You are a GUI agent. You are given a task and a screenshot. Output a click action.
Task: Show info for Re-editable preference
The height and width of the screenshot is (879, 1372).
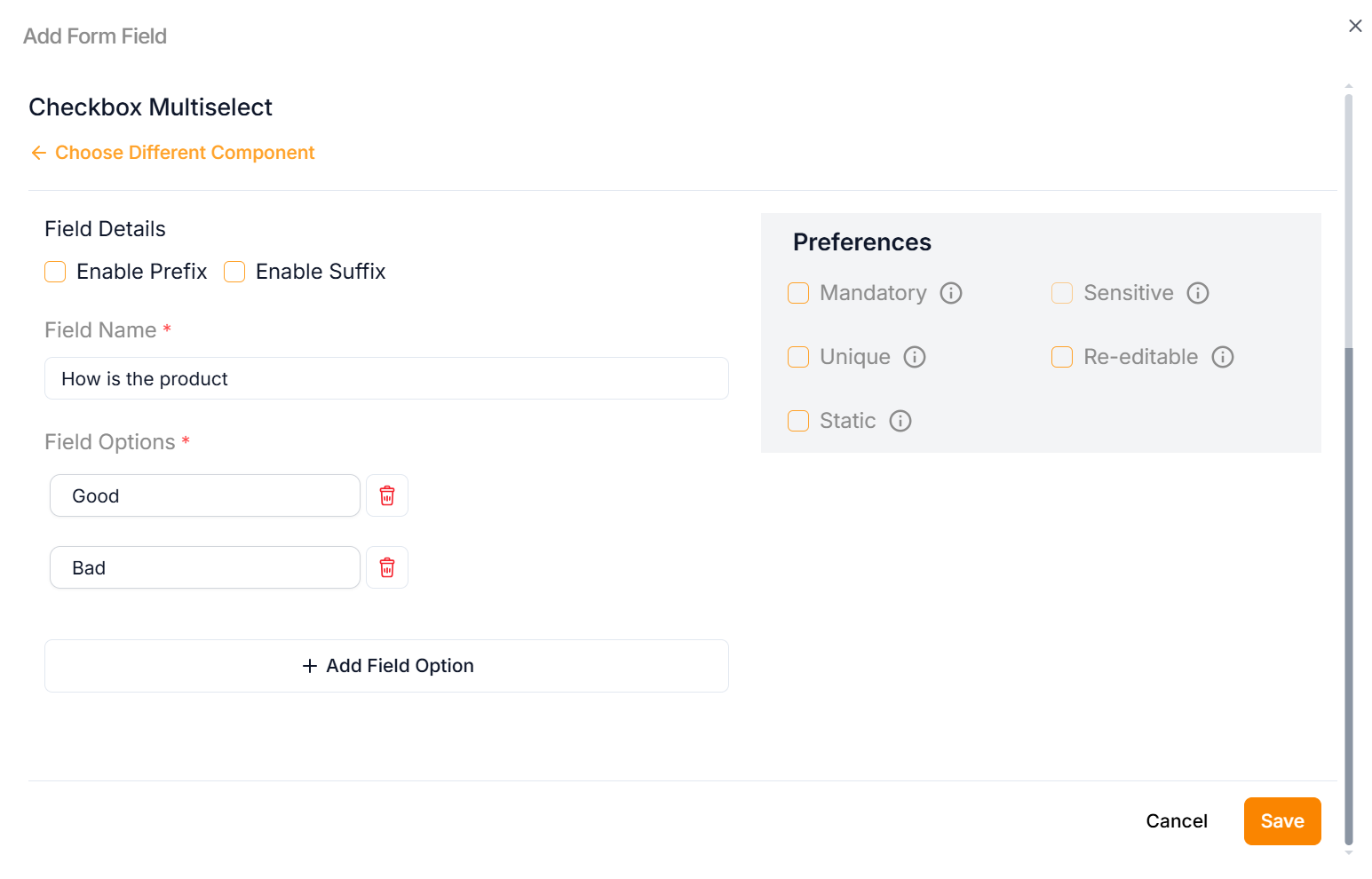[x=1223, y=357]
